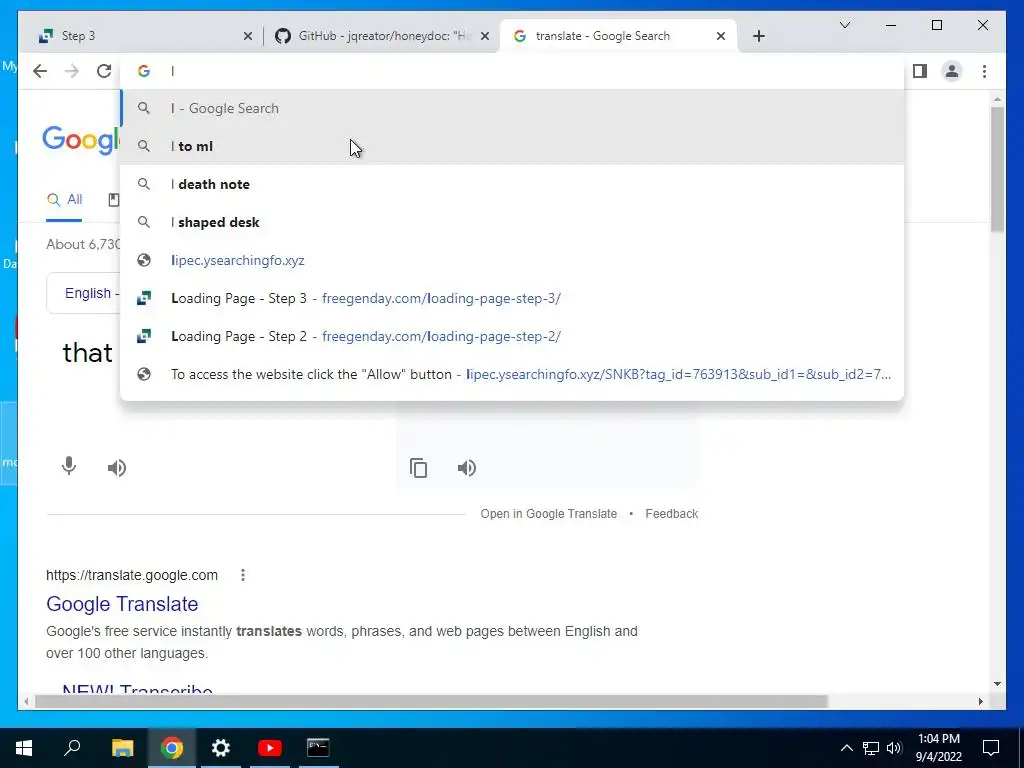
Task: Pick the 'l shaped desk' suggestion
Action: [x=513, y=222]
